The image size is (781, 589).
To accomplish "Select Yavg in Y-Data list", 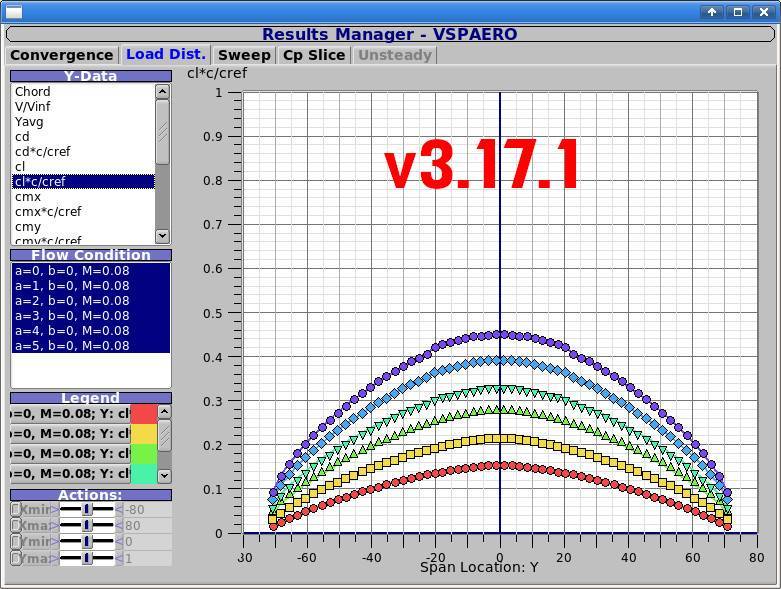I will point(83,121).
